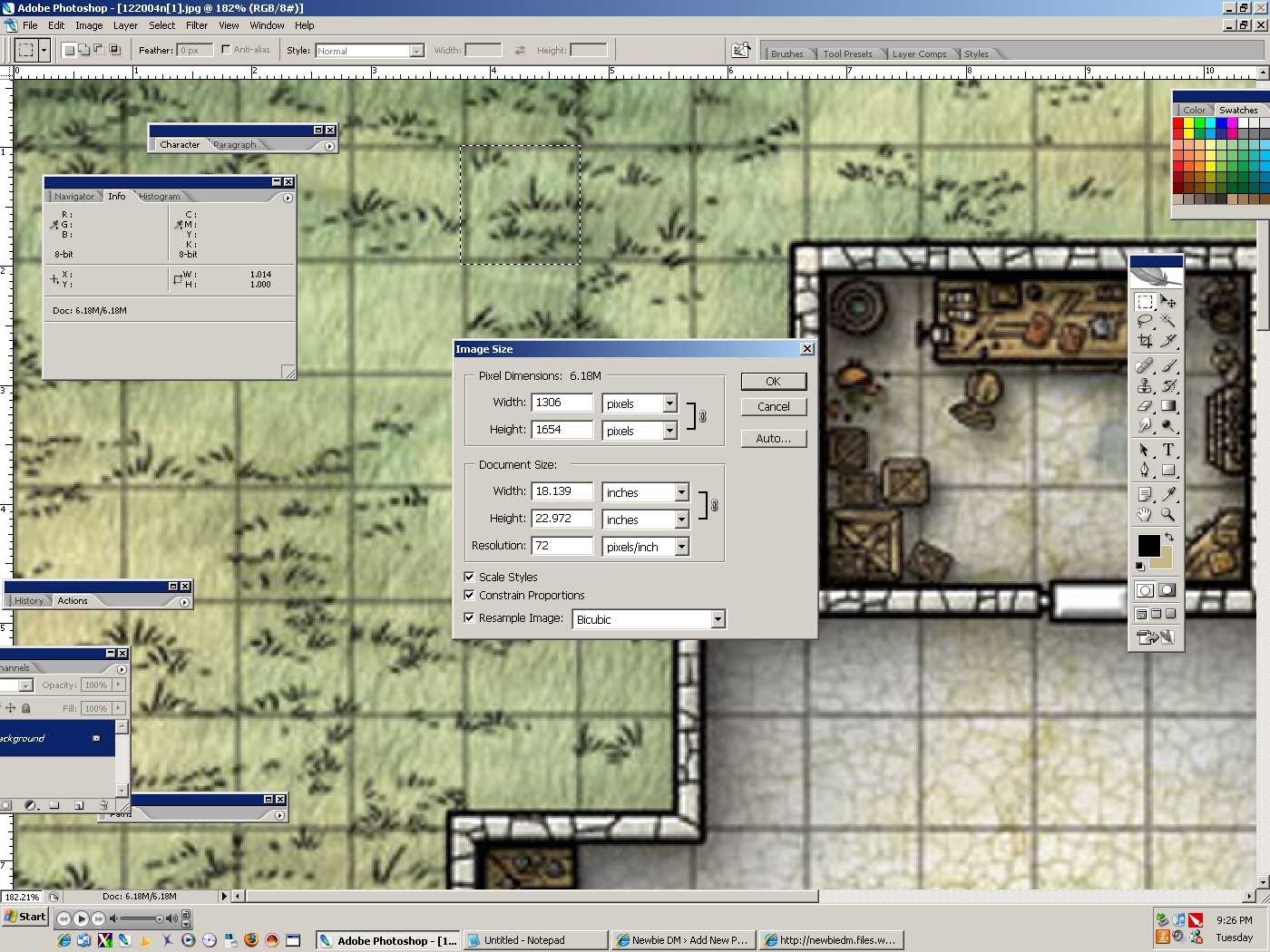
Task: Uncheck Constrain Proportions in Image Size
Action: coord(469,595)
